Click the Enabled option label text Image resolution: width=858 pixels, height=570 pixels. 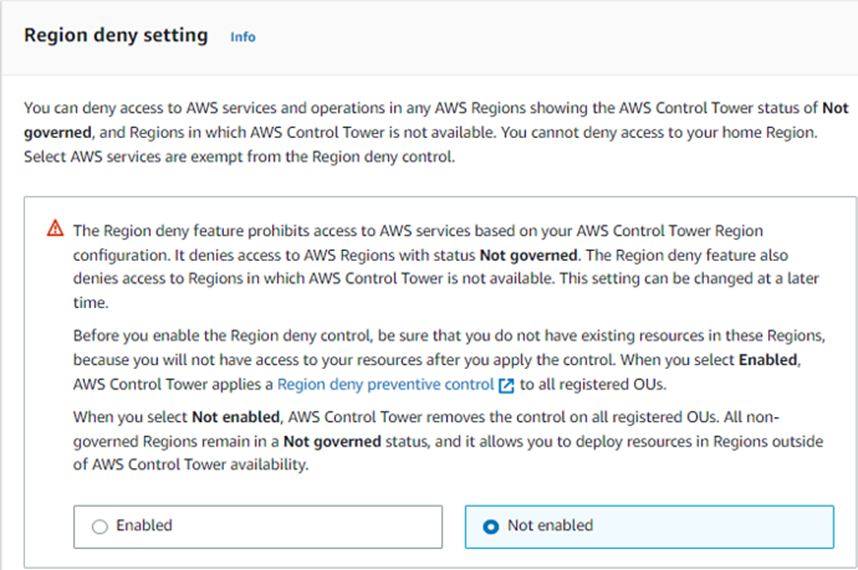[144, 525]
